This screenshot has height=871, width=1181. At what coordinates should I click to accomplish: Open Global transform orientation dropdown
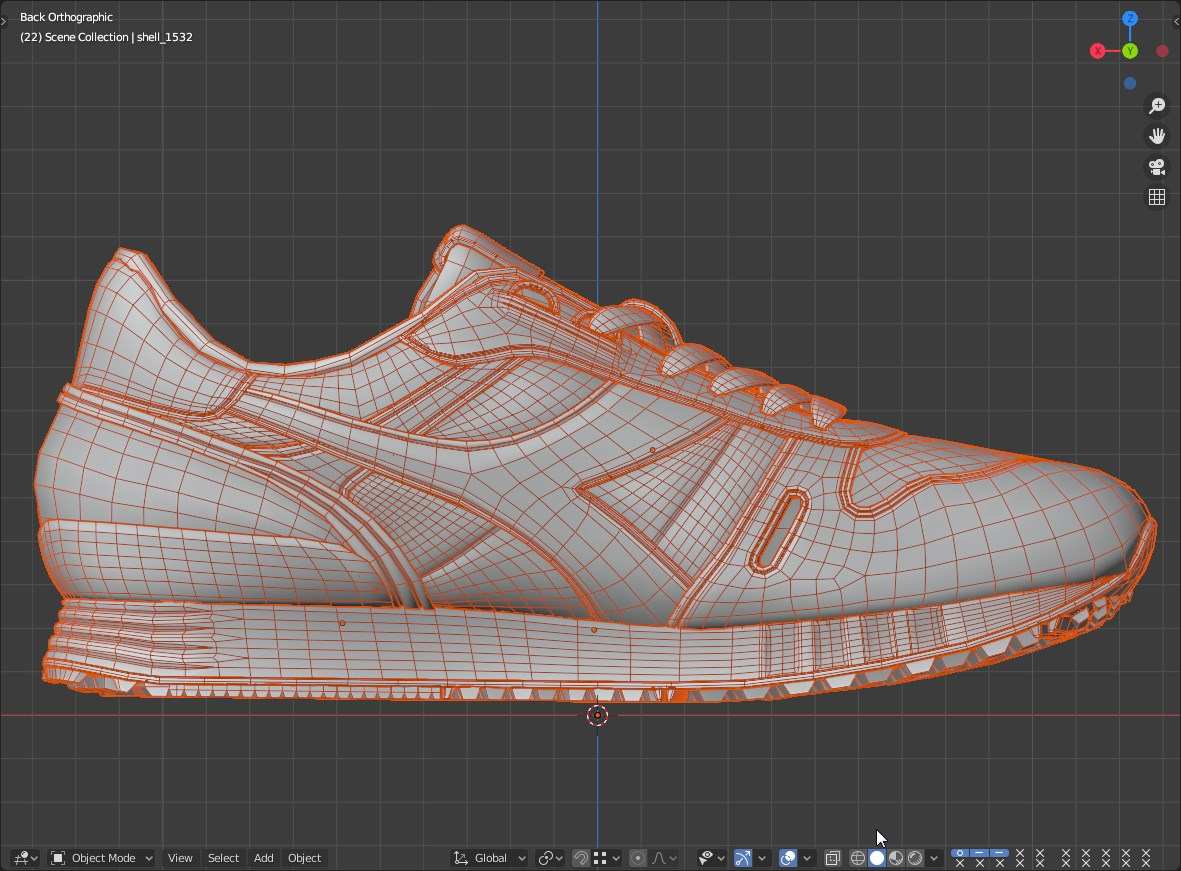(x=490, y=858)
